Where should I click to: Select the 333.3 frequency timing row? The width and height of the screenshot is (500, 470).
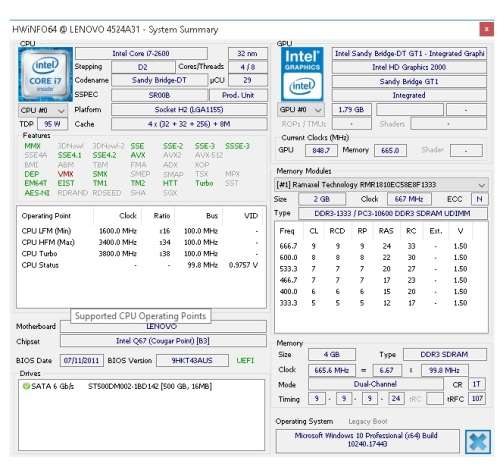pos(373,303)
